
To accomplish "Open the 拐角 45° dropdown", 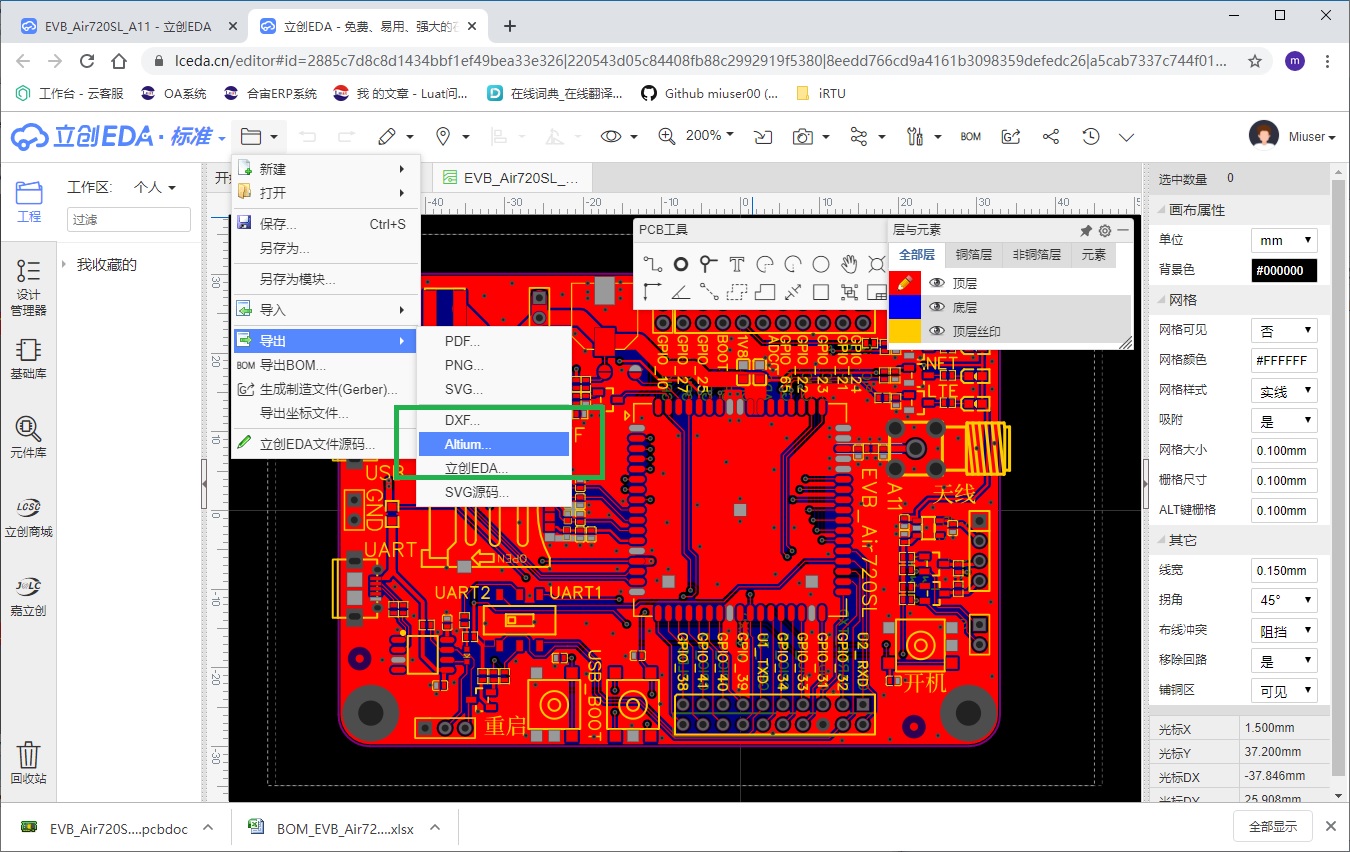I will pos(1284,600).
